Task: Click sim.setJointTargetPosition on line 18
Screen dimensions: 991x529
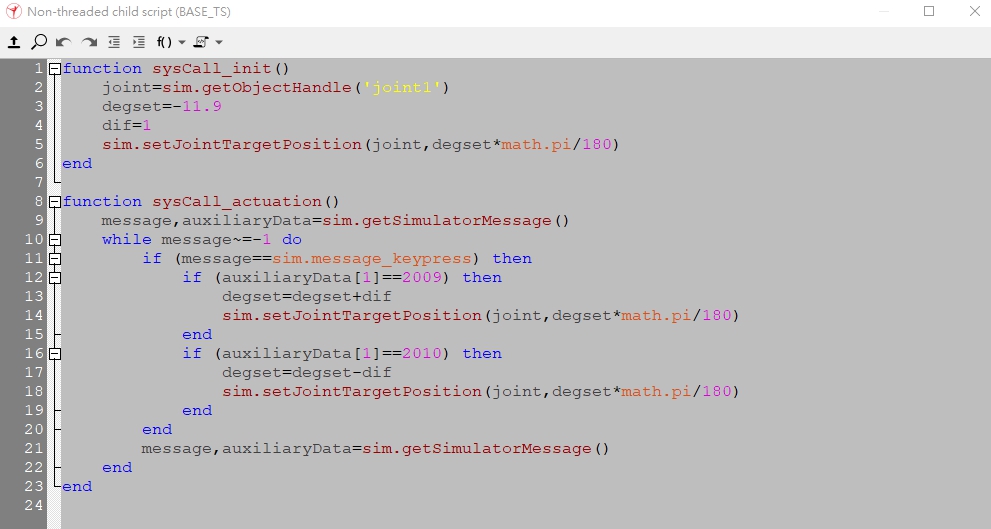Action: pos(352,391)
